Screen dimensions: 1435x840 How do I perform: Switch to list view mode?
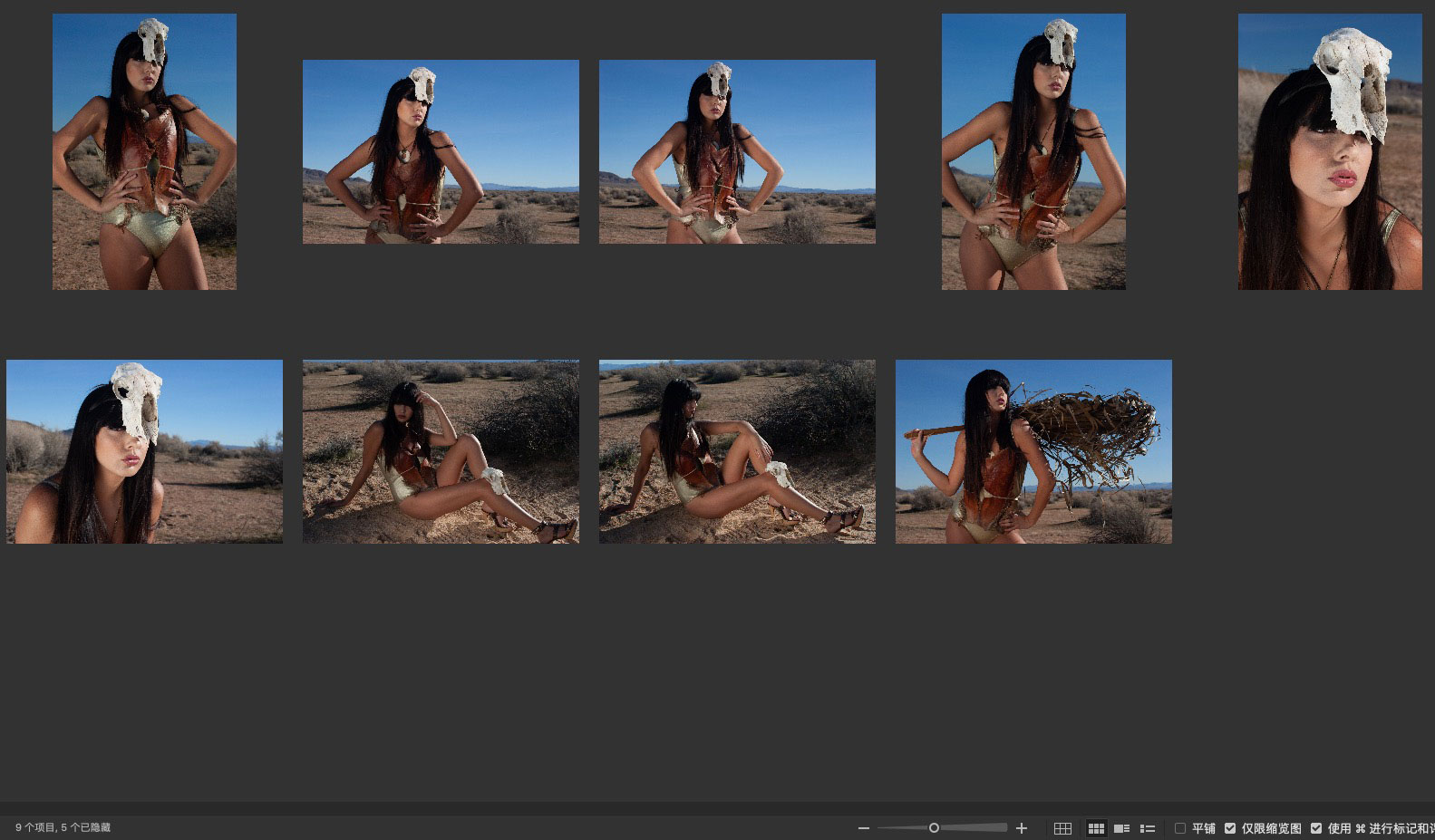click(x=1147, y=828)
